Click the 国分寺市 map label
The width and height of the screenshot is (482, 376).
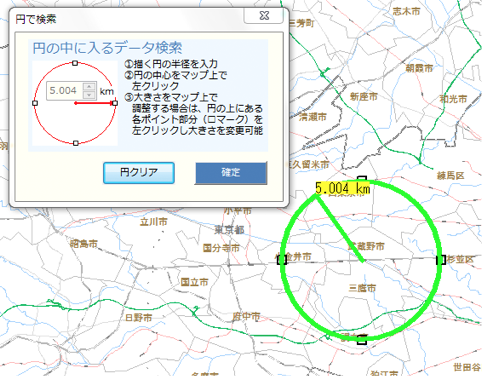point(221,248)
